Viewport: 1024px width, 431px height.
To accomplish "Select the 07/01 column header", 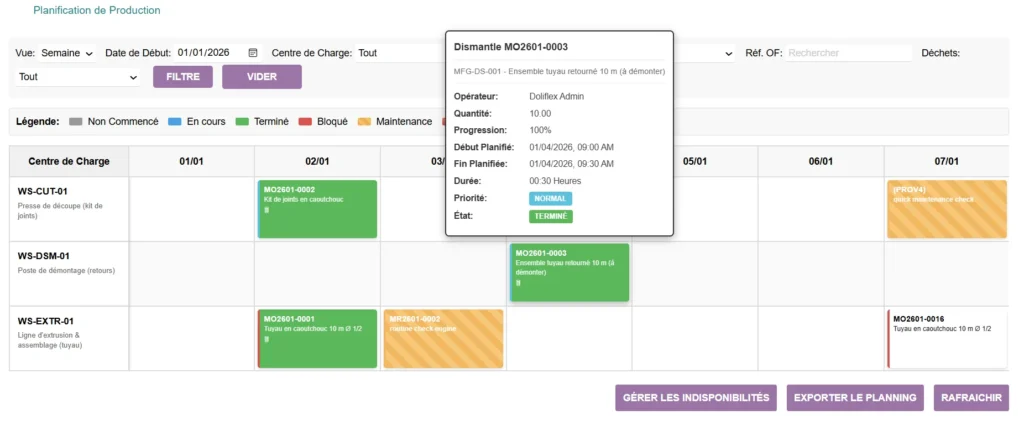I will pos(946,161).
